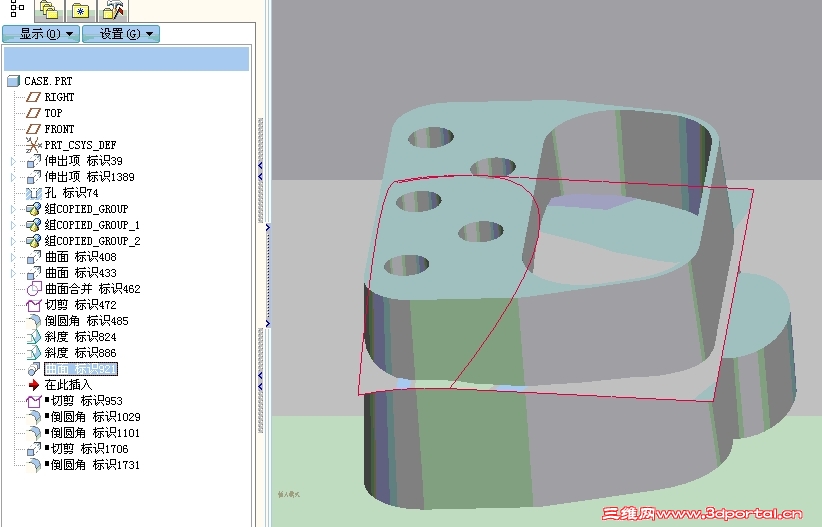Expand the 伸出项 标识1389 feature
The width and height of the screenshot is (822, 527).
(14, 177)
